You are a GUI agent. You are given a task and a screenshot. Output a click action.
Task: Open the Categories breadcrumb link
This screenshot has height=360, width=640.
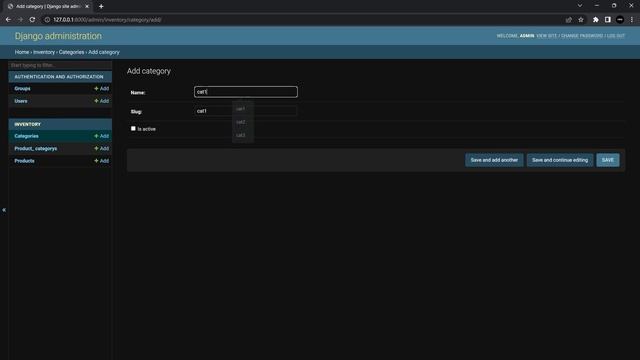(x=71, y=52)
